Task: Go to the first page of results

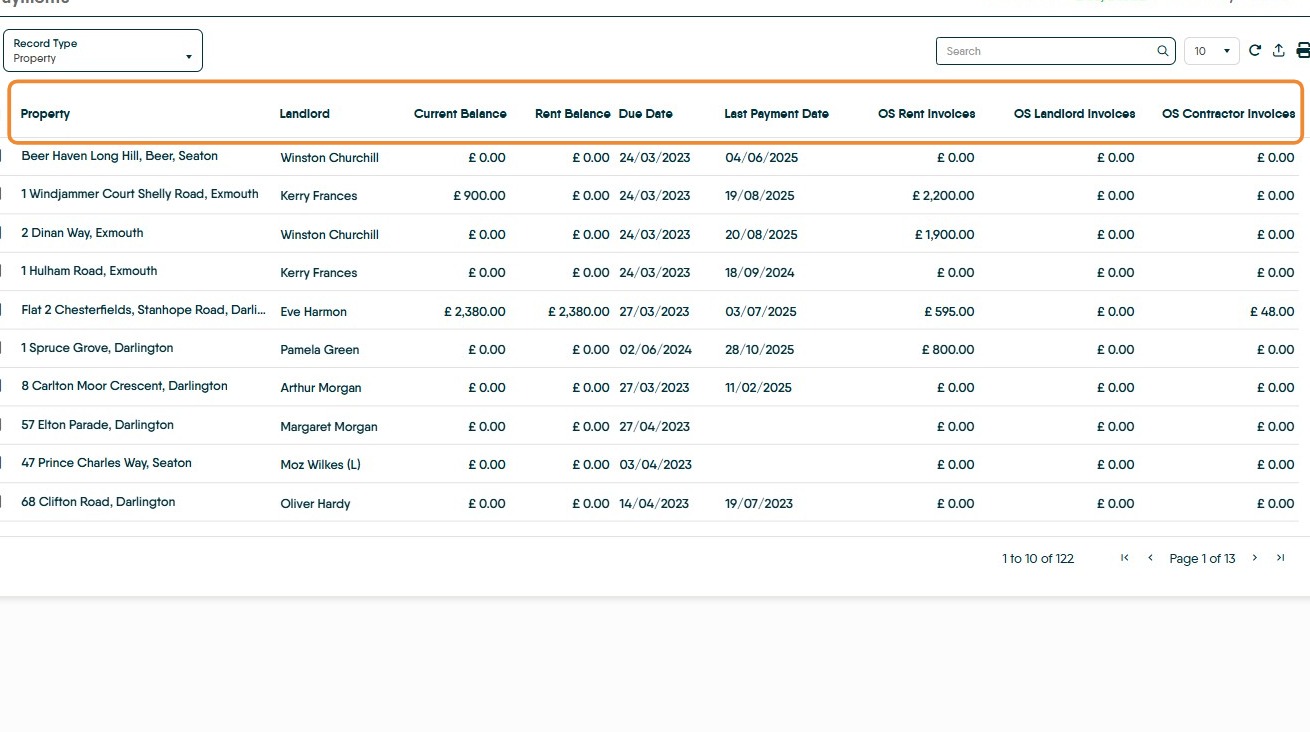Action: pos(1125,558)
